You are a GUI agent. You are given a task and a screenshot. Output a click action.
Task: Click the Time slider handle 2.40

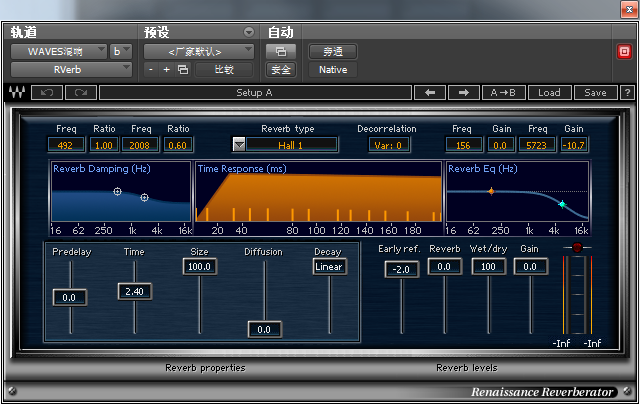click(x=135, y=292)
